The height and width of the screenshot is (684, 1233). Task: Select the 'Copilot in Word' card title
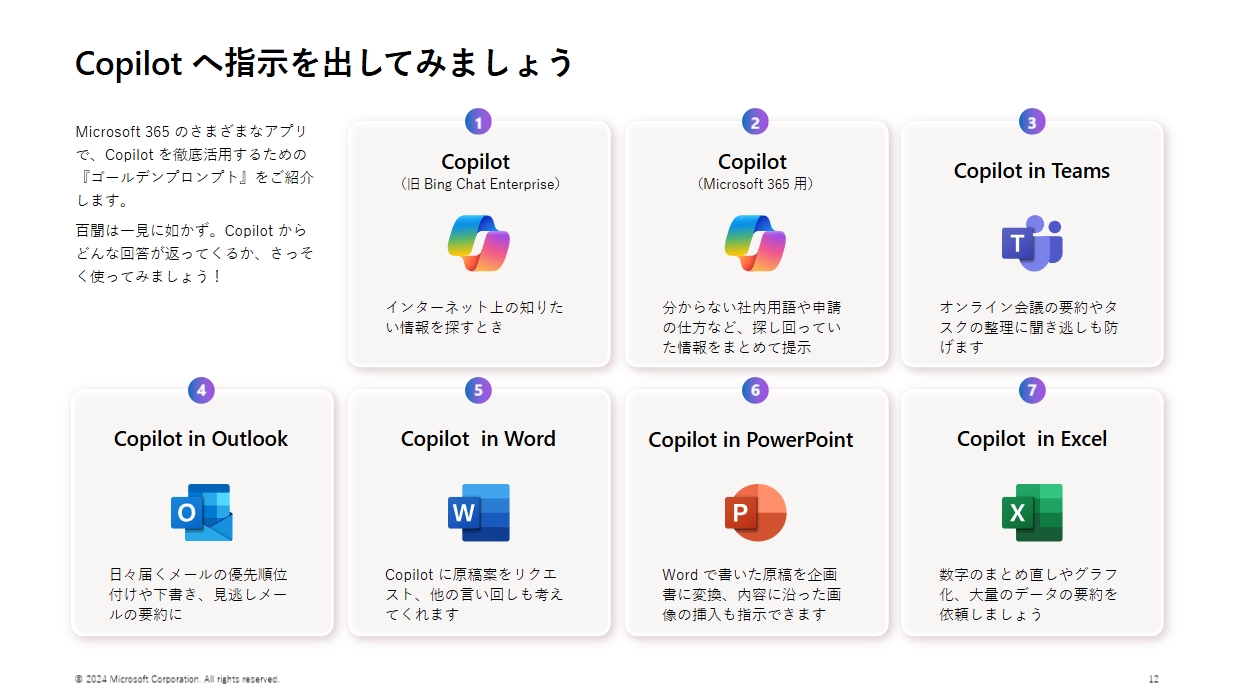point(478,439)
